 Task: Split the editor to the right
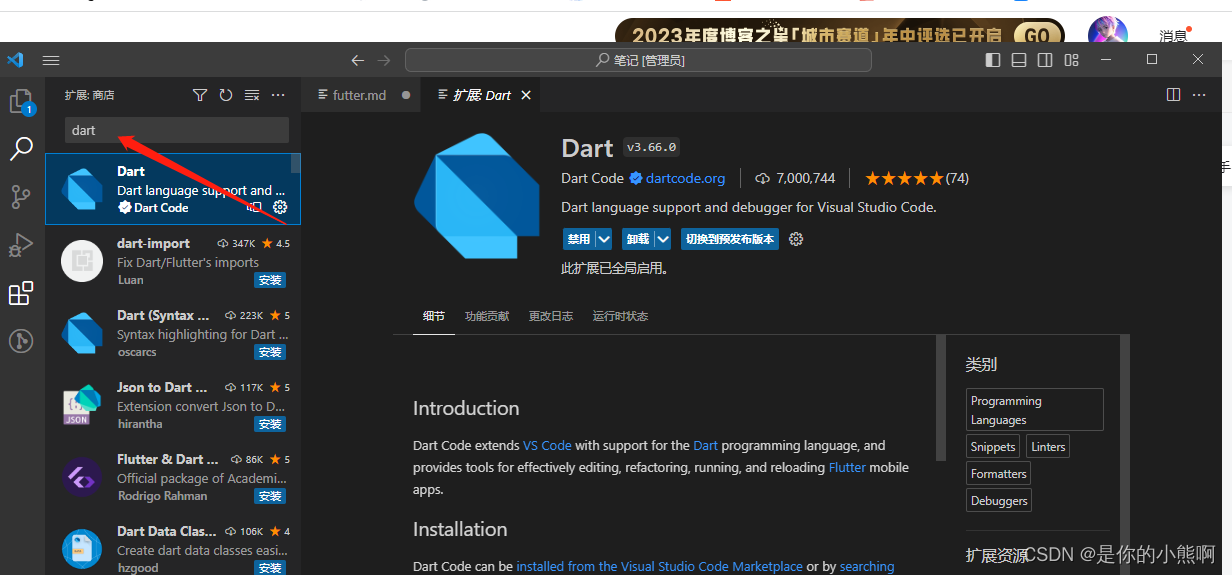(x=1174, y=95)
